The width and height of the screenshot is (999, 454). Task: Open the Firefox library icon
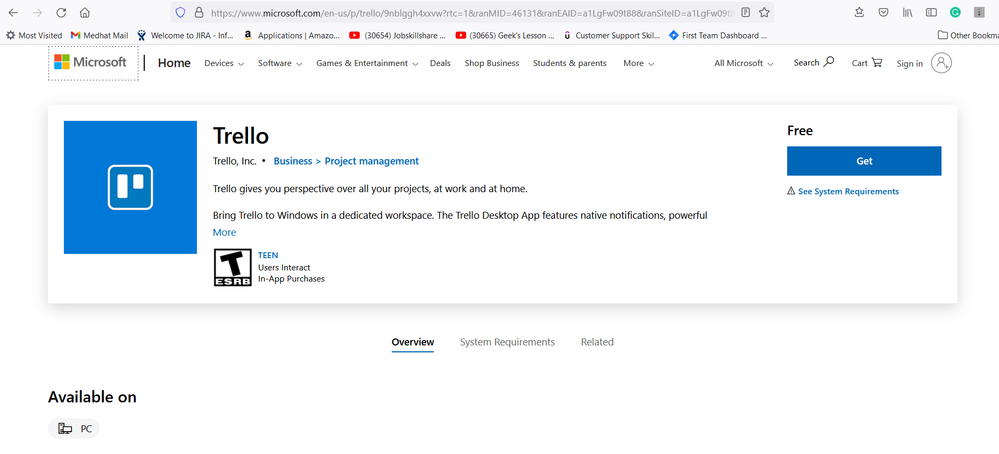[907, 12]
